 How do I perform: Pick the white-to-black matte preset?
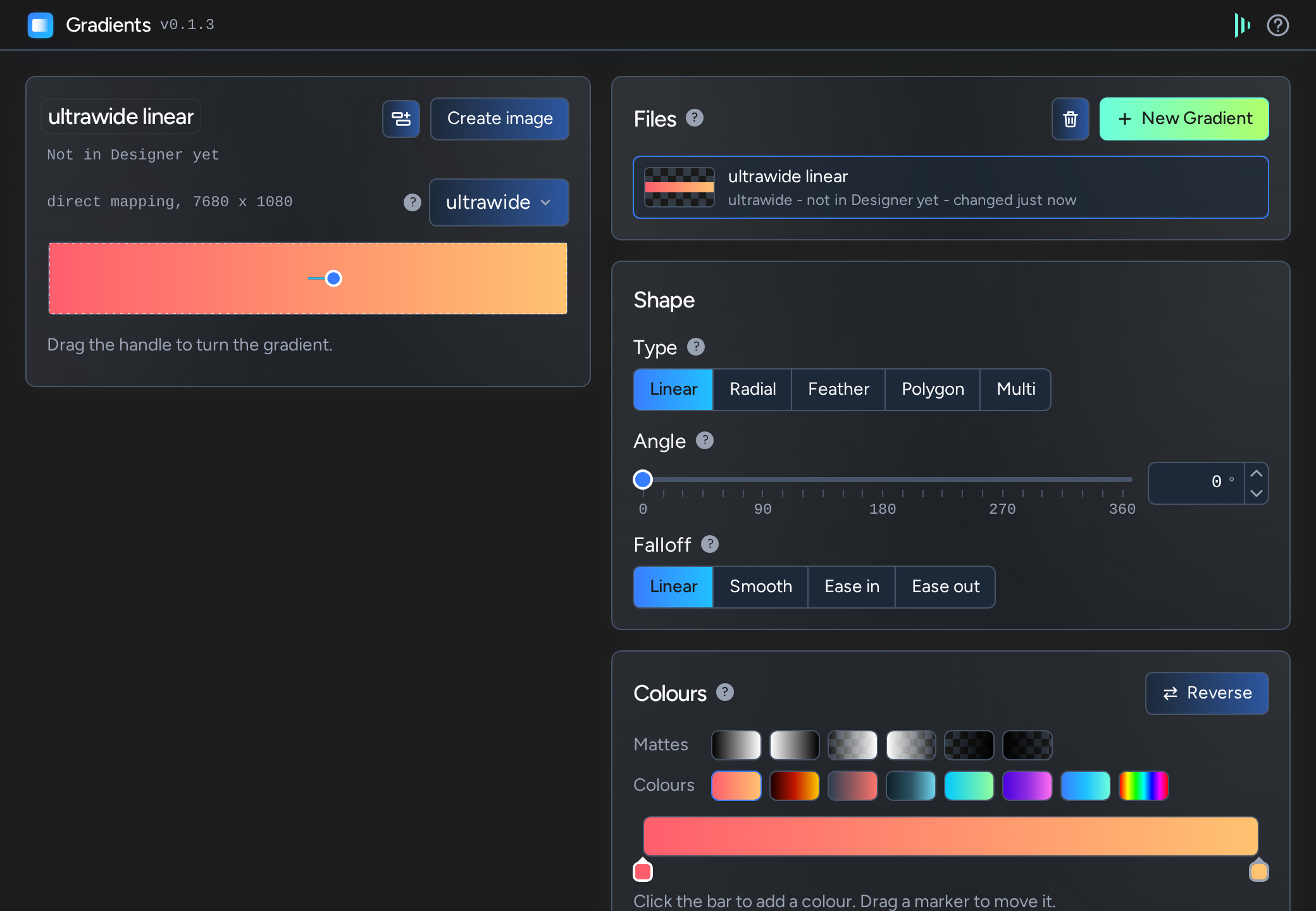[x=795, y=745]
